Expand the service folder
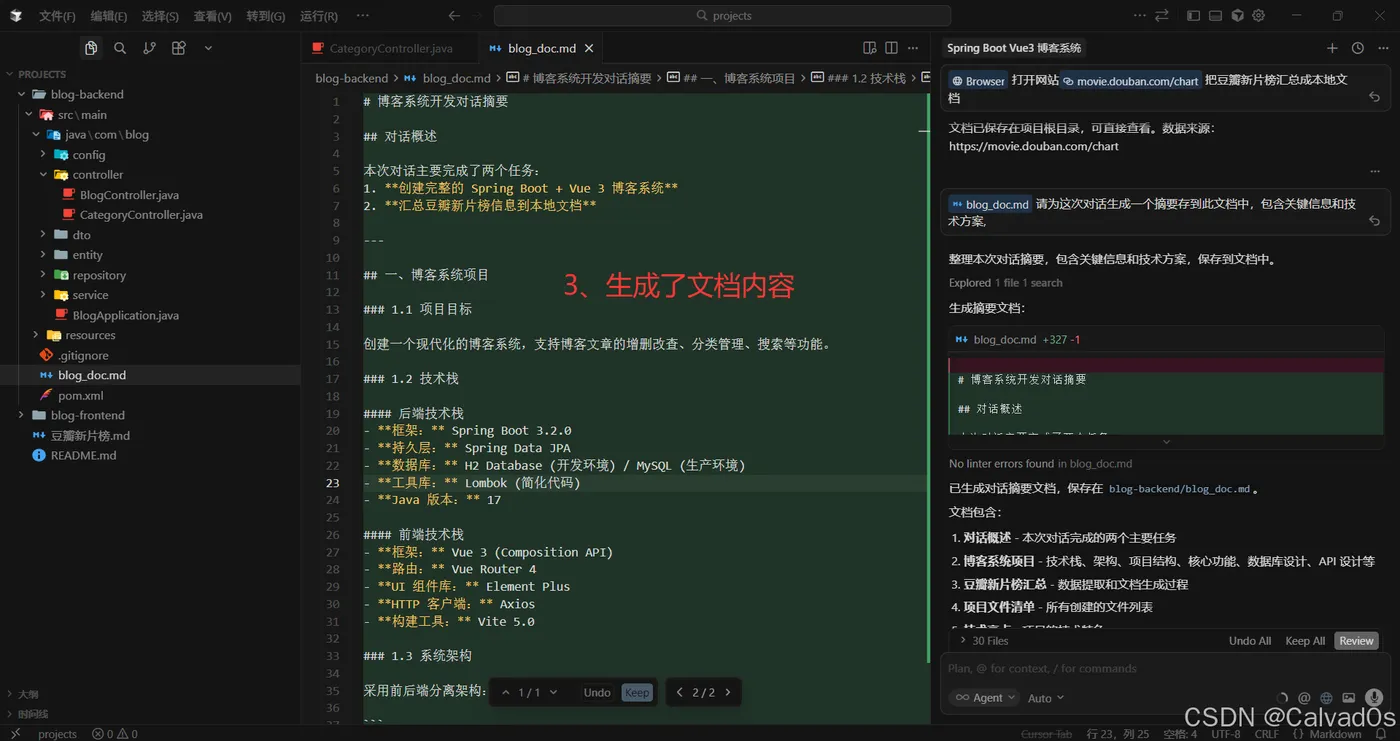 tap(43, 295)
